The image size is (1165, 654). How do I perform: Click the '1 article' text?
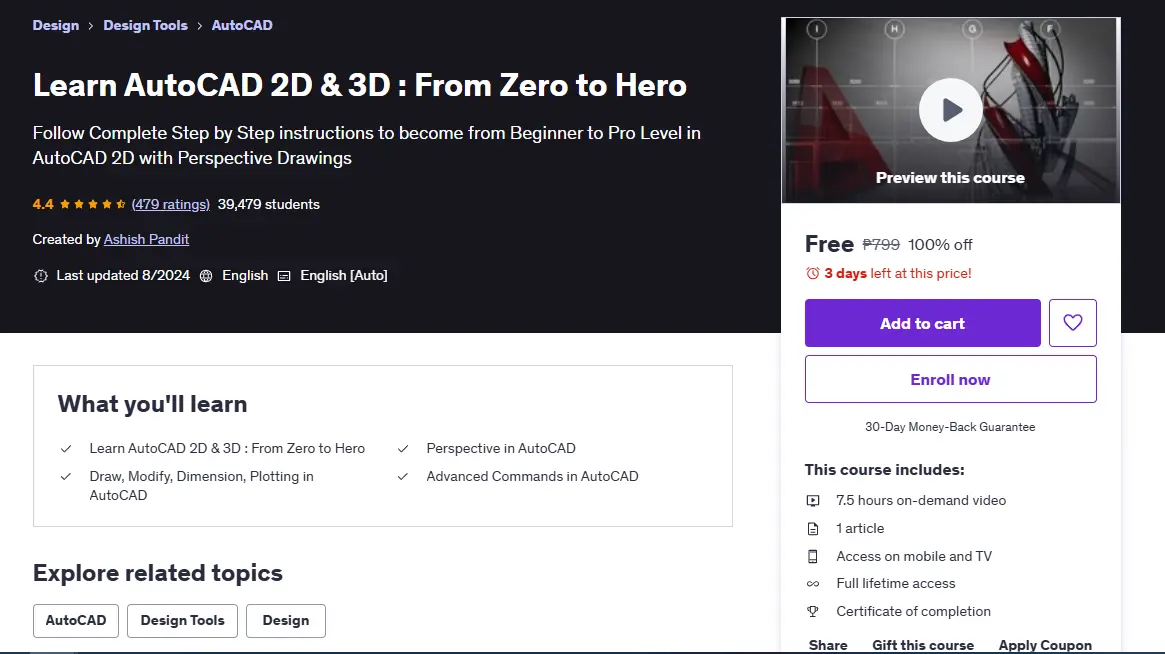coord(860,528)
